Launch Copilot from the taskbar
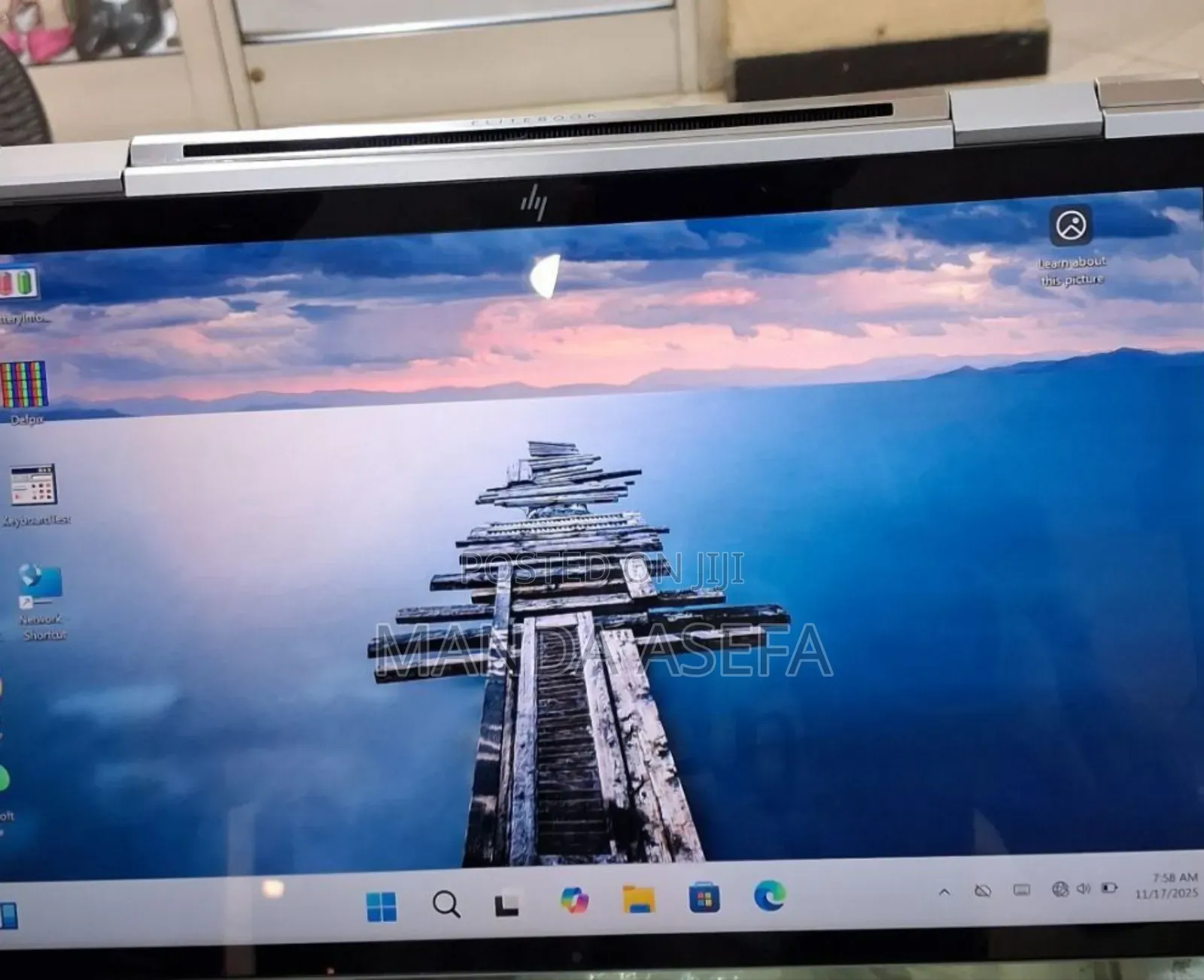 pyautogui.click(x=575, y=900)
